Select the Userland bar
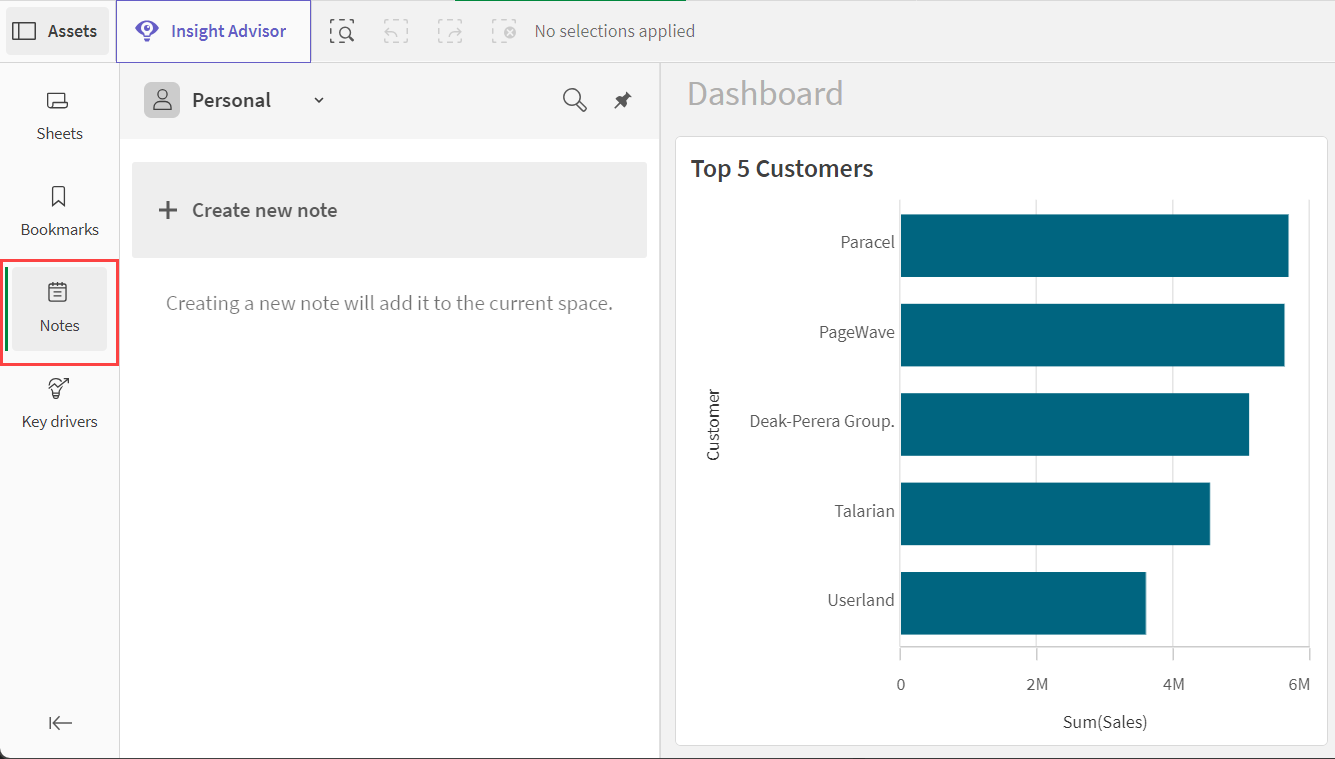This screenshot has width=1335, height=759. (1023, 603)
